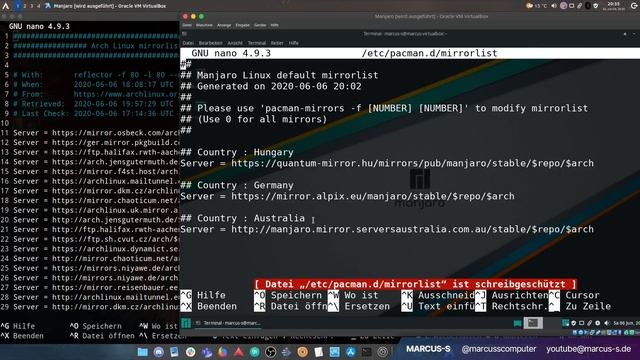Click '^K Ausschneid' shortcut in right nano

tap(438, 295)
